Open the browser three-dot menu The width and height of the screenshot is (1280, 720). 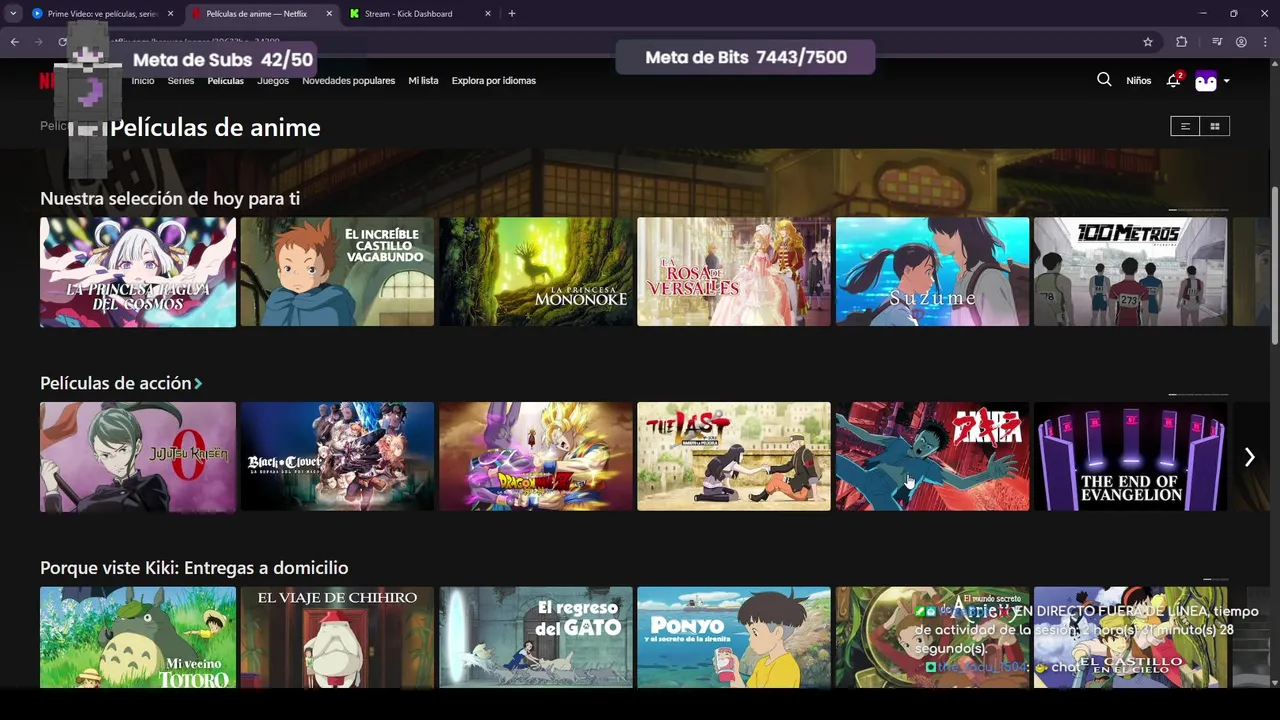(x=1265, y=42)
